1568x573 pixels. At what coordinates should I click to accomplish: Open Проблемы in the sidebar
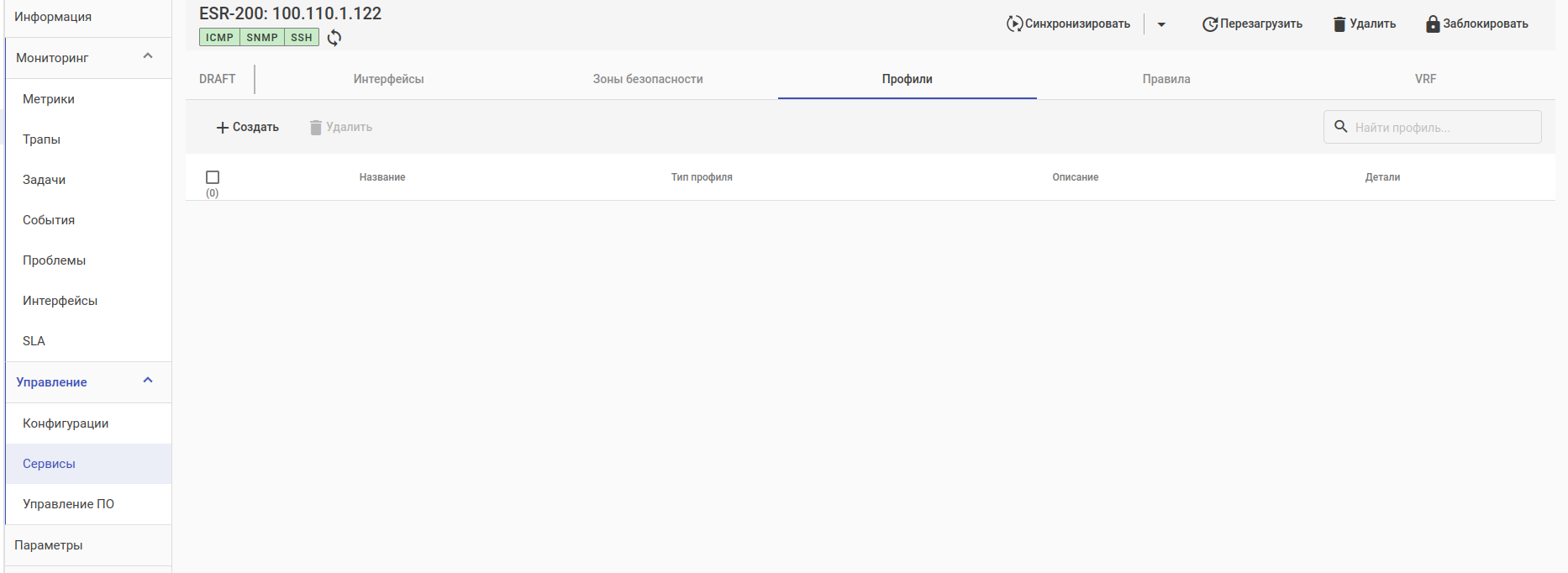click(88, 260)
